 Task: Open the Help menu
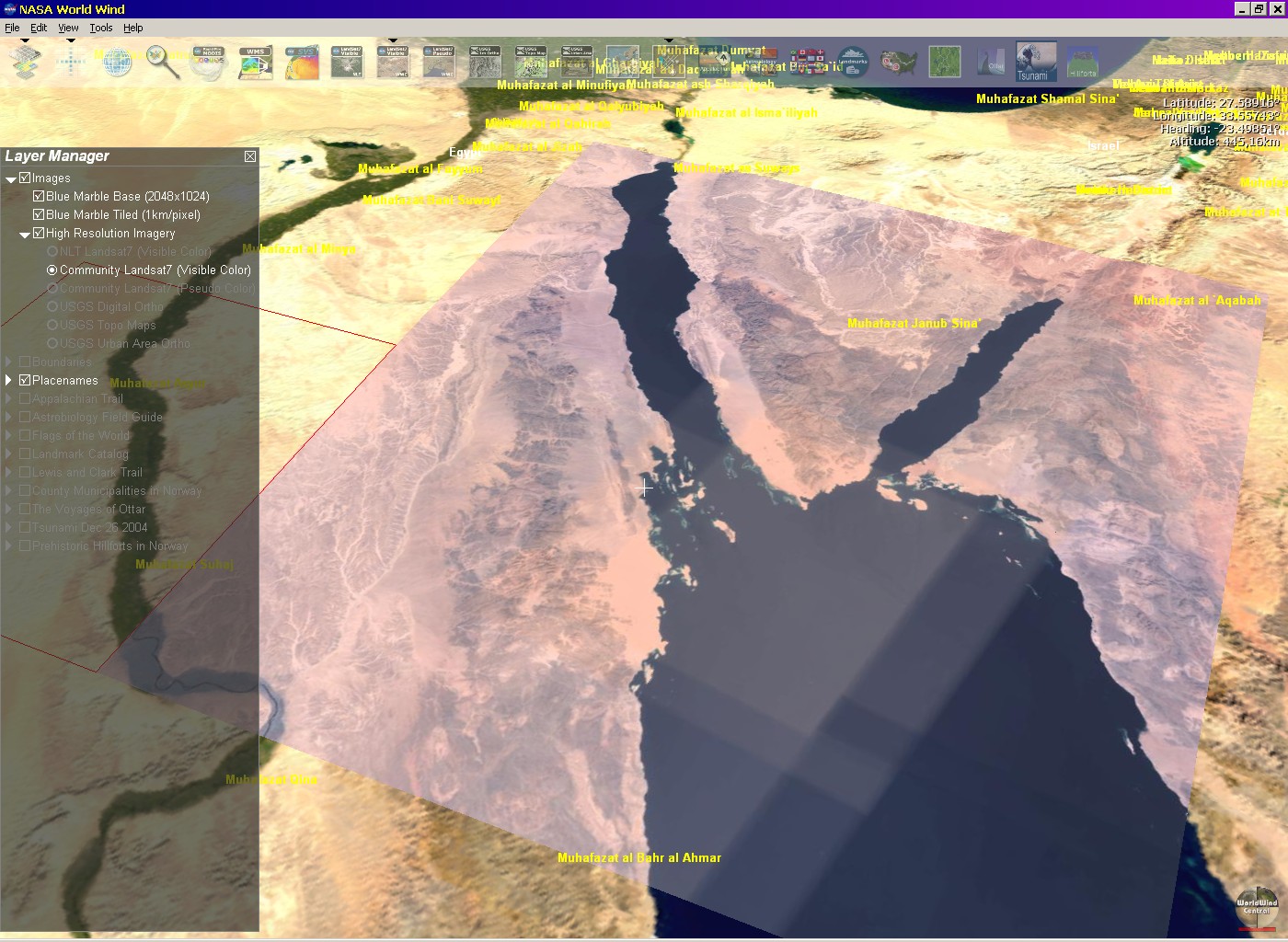coord(133,28)
